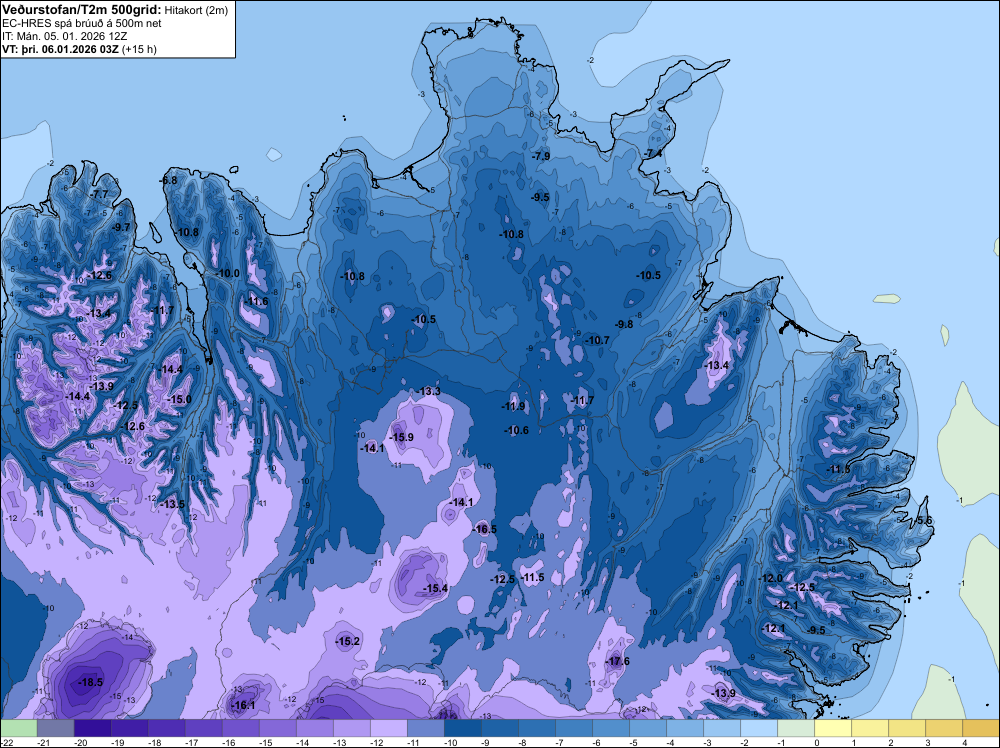Select the -22 light green legend swatch
The image size is (1000, 748).
coord(19,728)
